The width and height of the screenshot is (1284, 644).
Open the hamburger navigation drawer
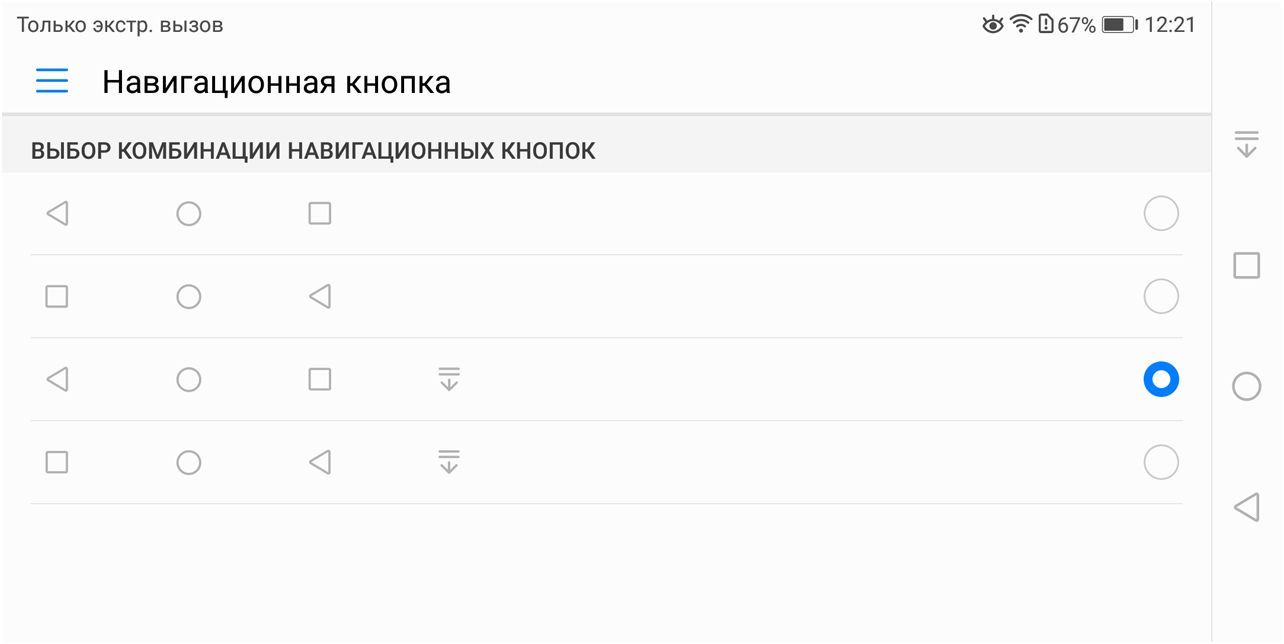point(51,81)
